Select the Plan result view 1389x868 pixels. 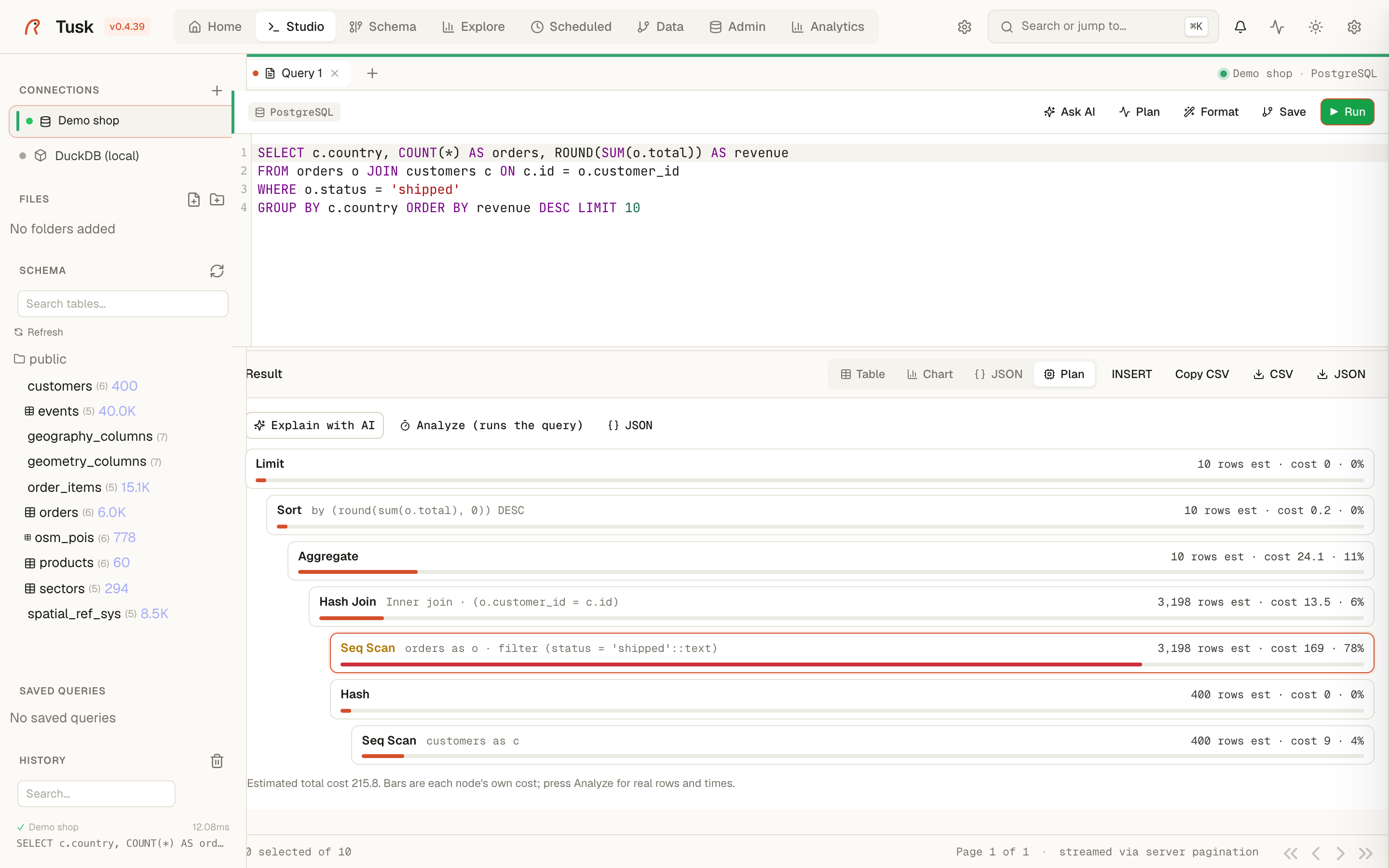(x=1064, y=374)
